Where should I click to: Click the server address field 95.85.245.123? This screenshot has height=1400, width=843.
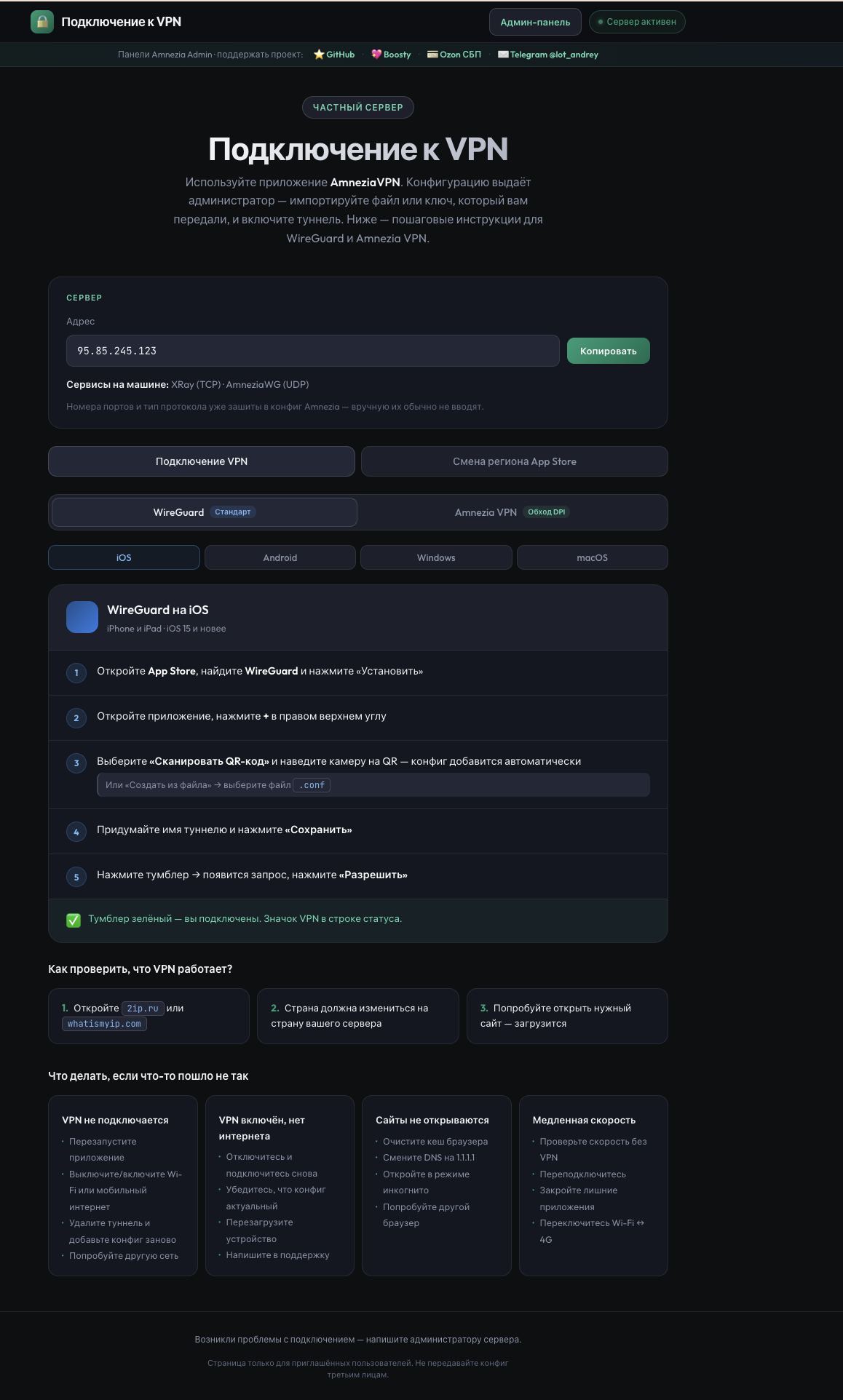(313, 351)
